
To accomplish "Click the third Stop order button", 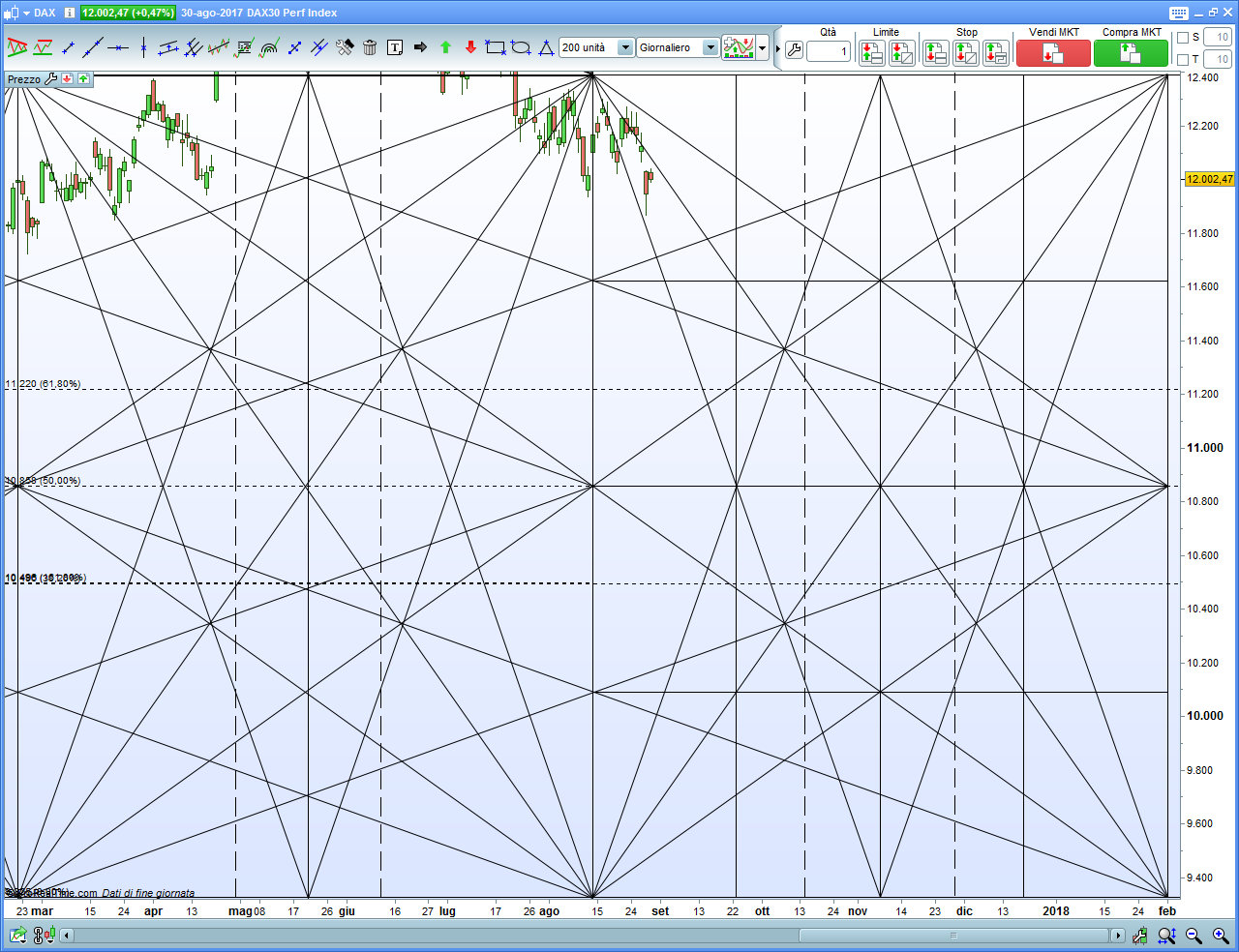I will 996,52.
